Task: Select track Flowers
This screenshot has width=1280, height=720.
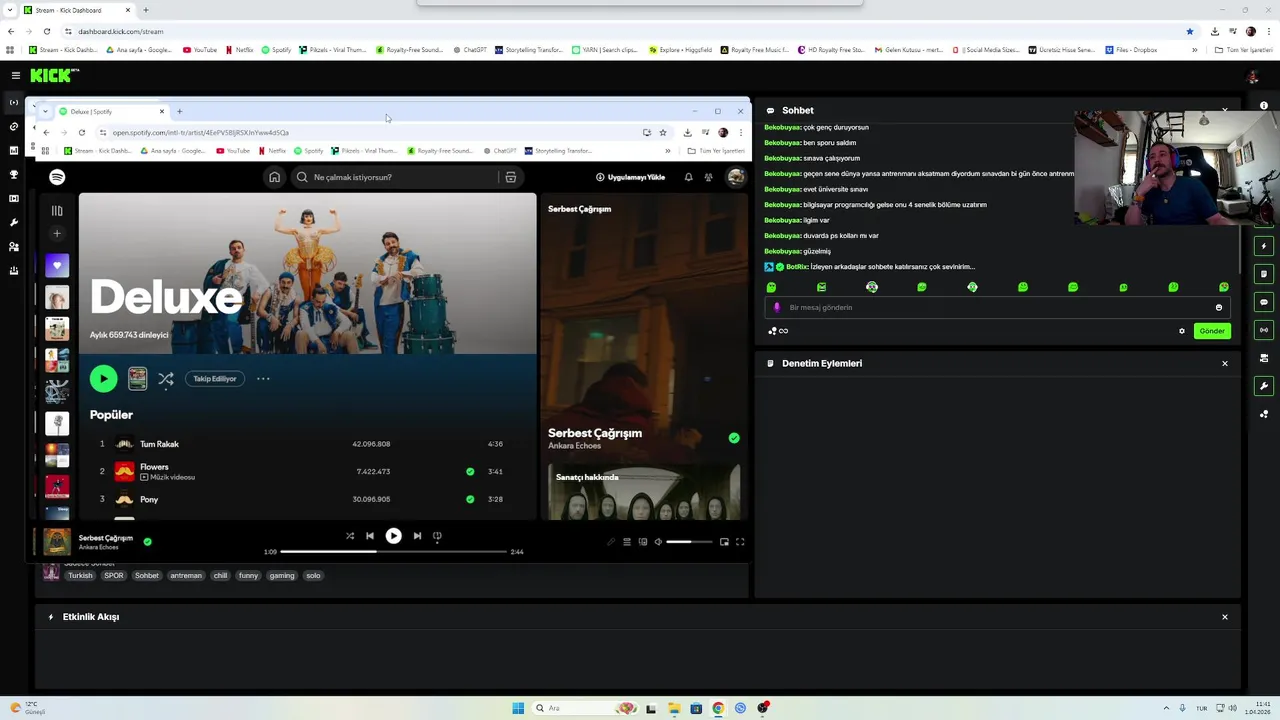Action: coord(154,467)
